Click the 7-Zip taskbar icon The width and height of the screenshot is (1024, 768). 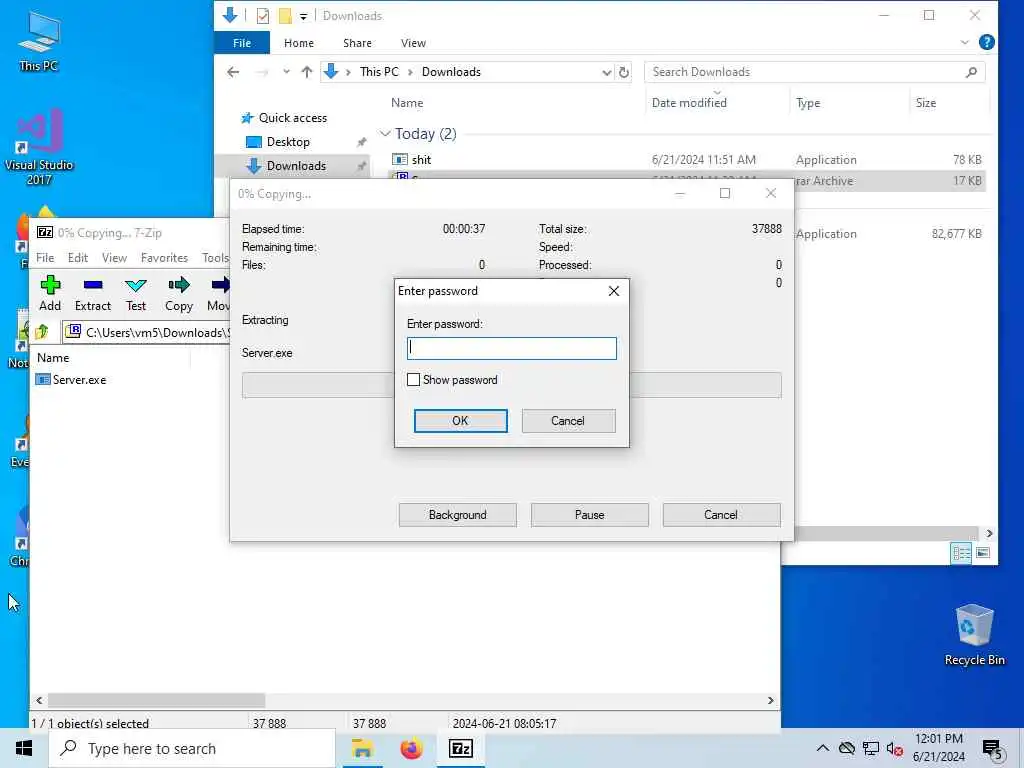point(461,748)
